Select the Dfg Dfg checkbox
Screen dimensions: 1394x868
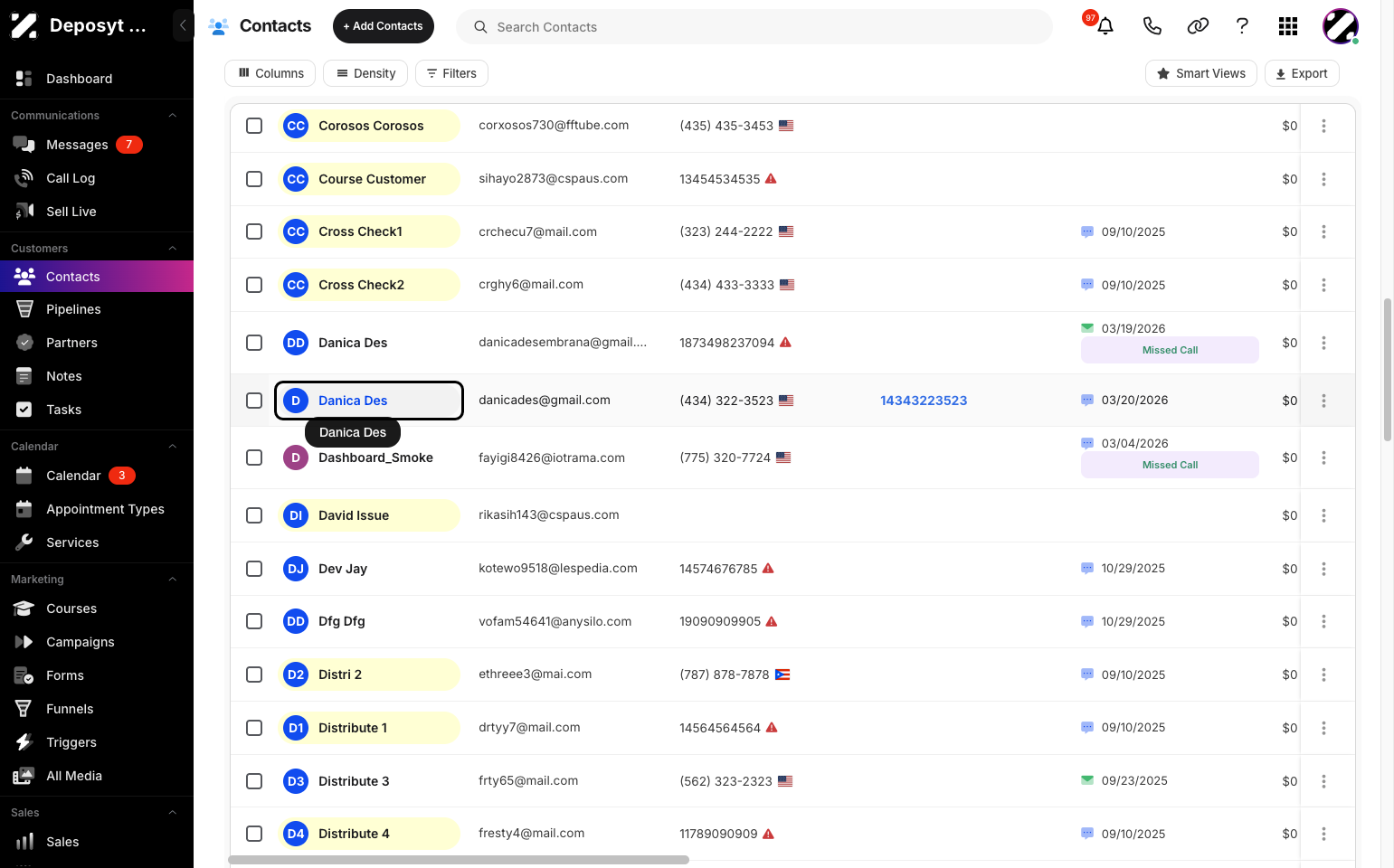coord(254,621)
